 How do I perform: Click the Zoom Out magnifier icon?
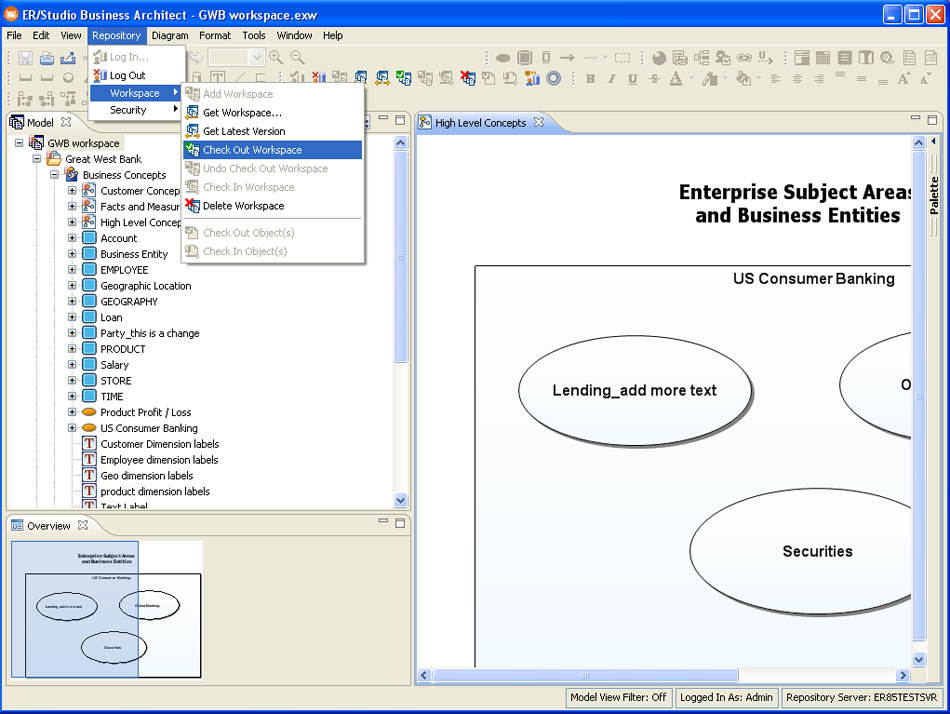(x=297, y=58)
